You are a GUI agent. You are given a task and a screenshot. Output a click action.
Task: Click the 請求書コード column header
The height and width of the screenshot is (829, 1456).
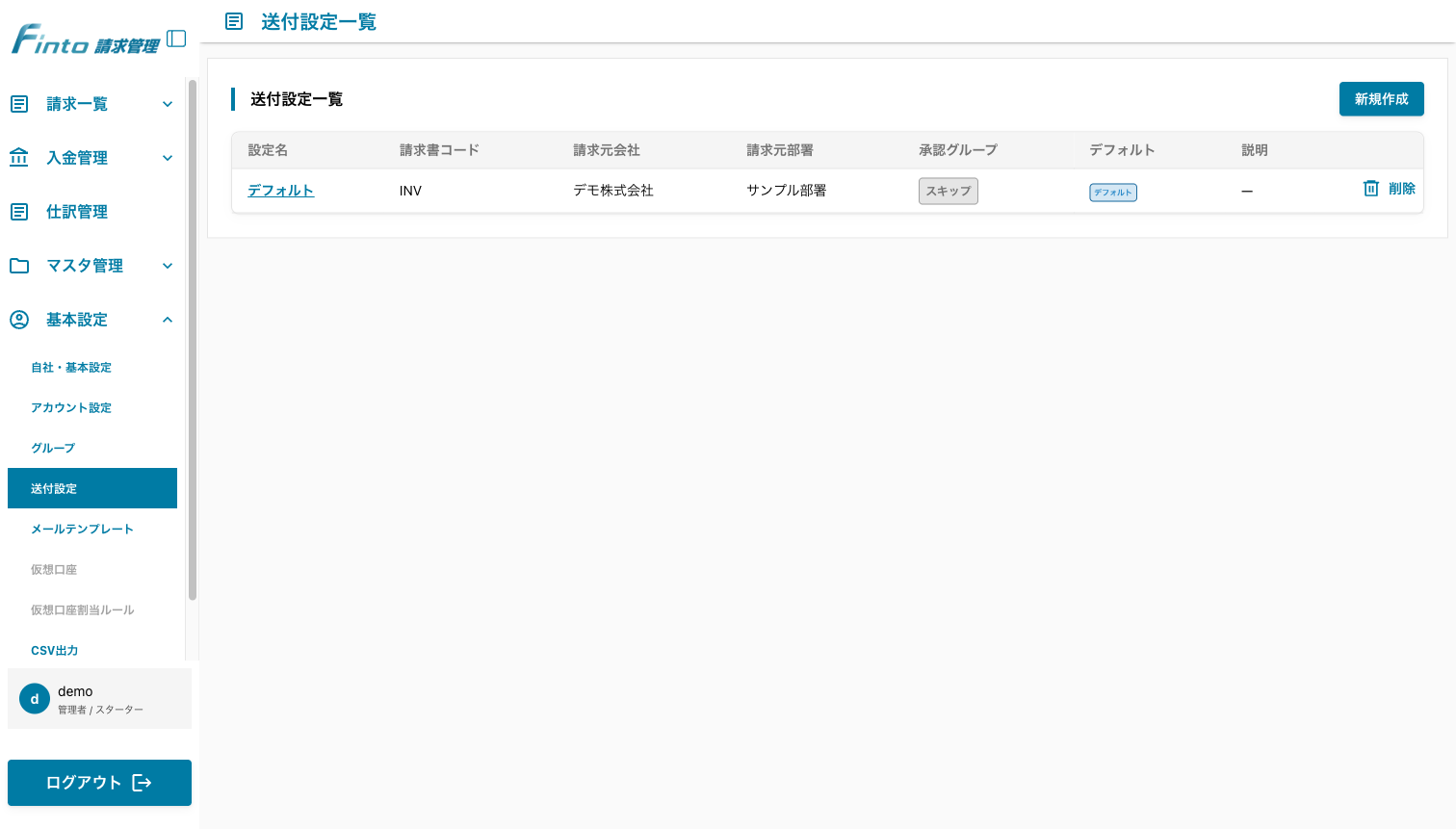coord(439,150)
